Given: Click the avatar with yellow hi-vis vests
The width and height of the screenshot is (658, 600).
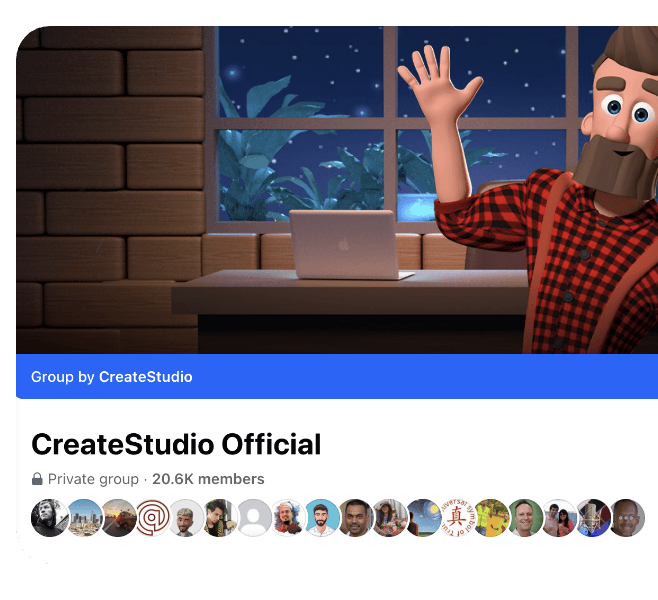Looking at the screenshot, I should tap(491, 518).
